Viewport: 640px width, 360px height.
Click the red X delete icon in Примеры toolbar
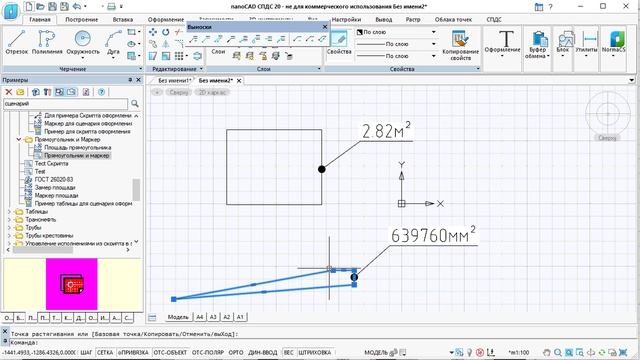pyautogui.click(x=8, y=92)
